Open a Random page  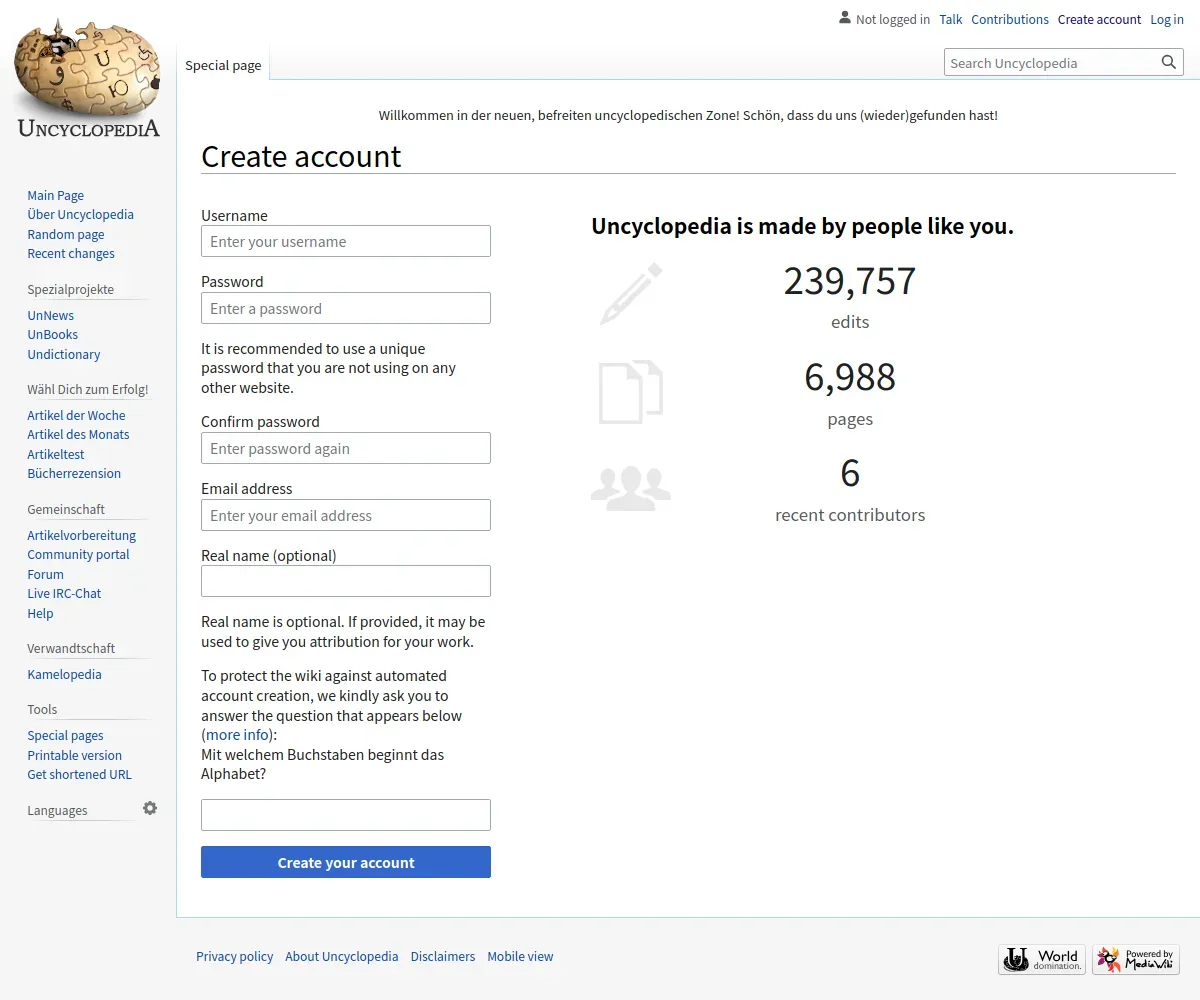[x=66, y=234]
